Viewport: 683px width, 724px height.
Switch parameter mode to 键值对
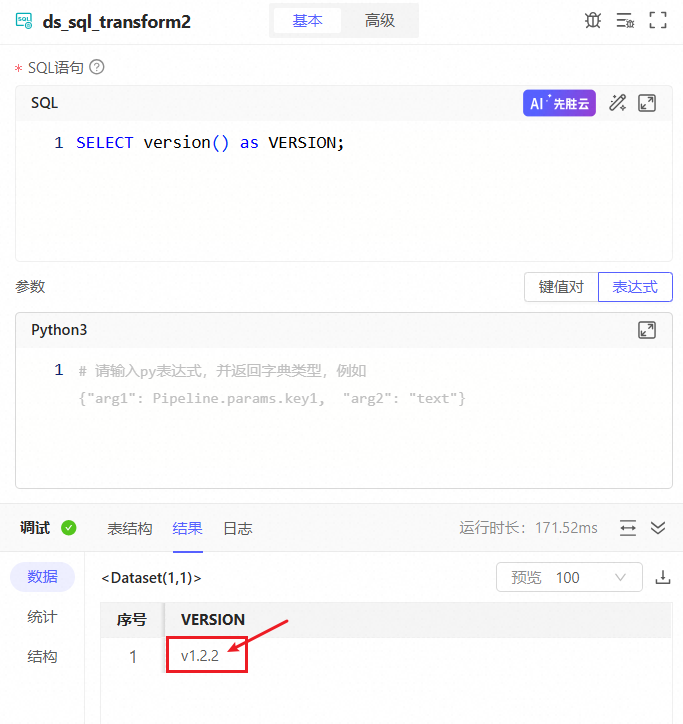coord(561,287)
